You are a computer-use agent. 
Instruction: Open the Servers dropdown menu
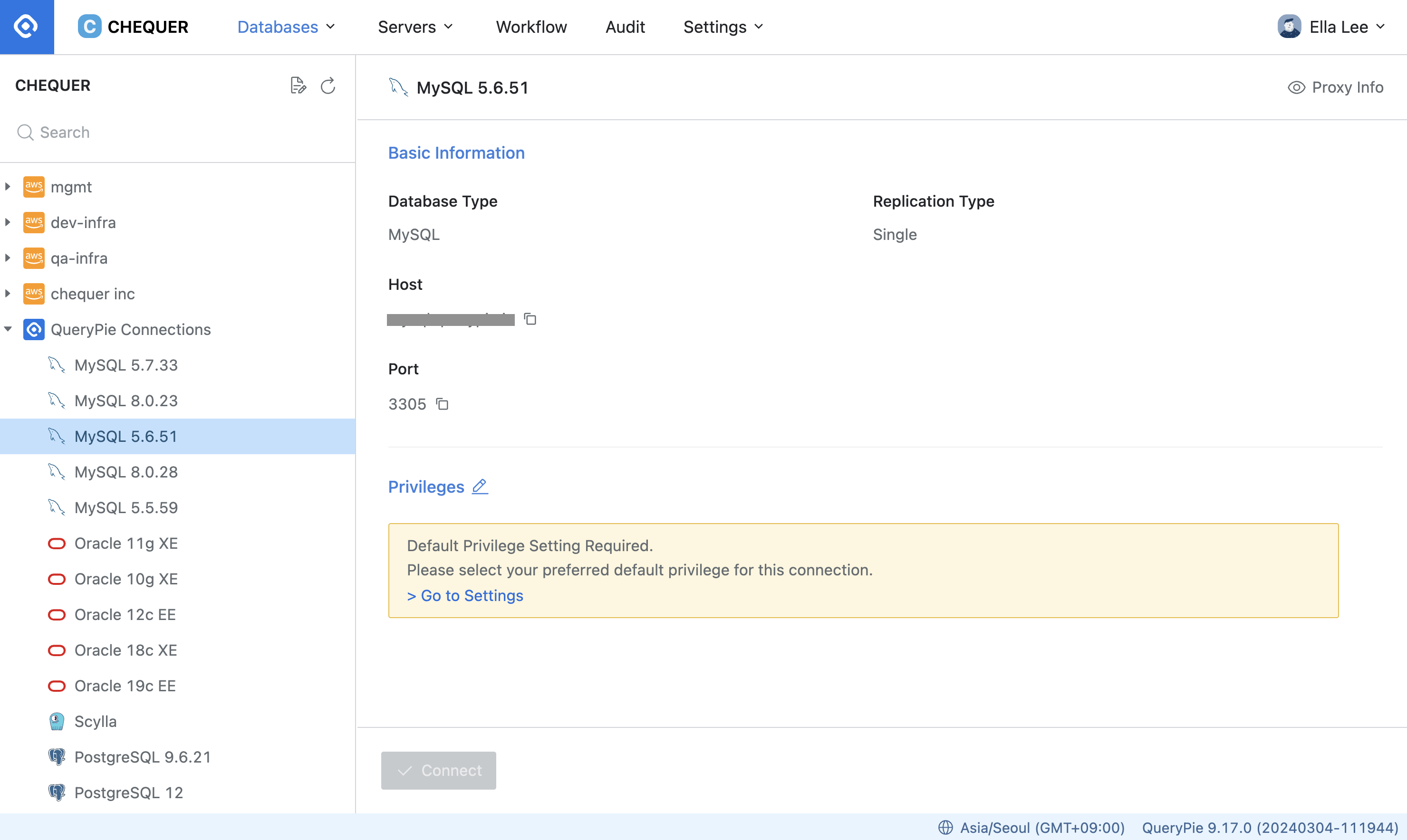[x=415, y=27]
